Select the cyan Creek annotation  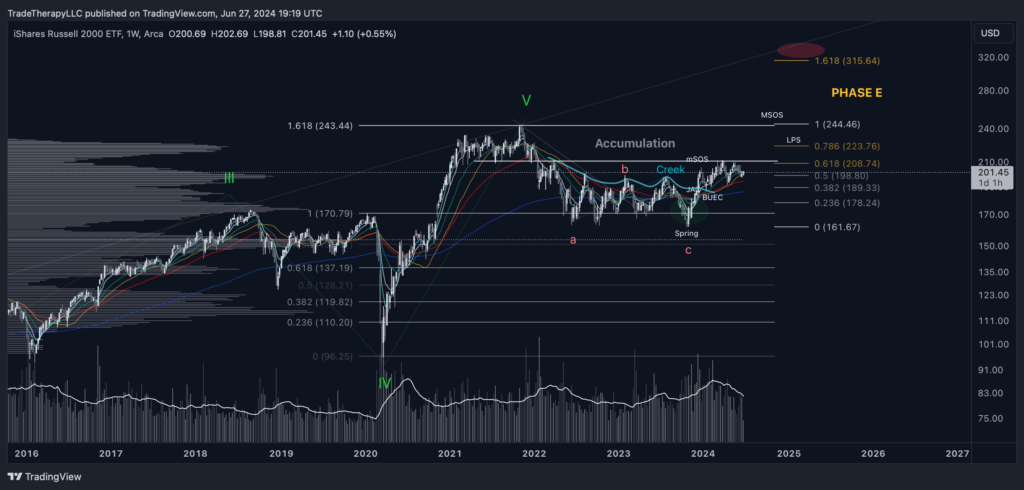670,170
